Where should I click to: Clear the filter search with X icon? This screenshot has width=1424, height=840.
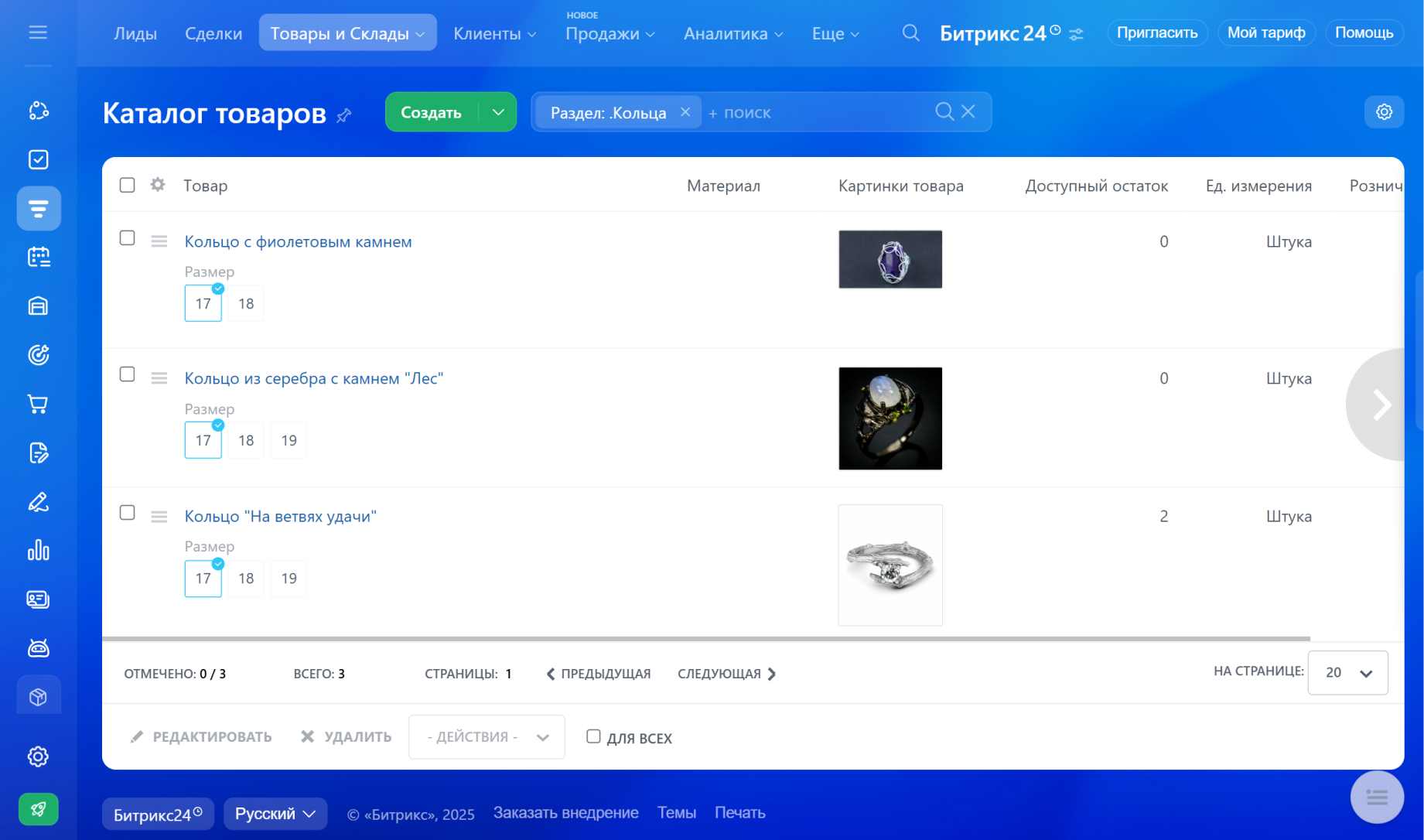[968, 111]
